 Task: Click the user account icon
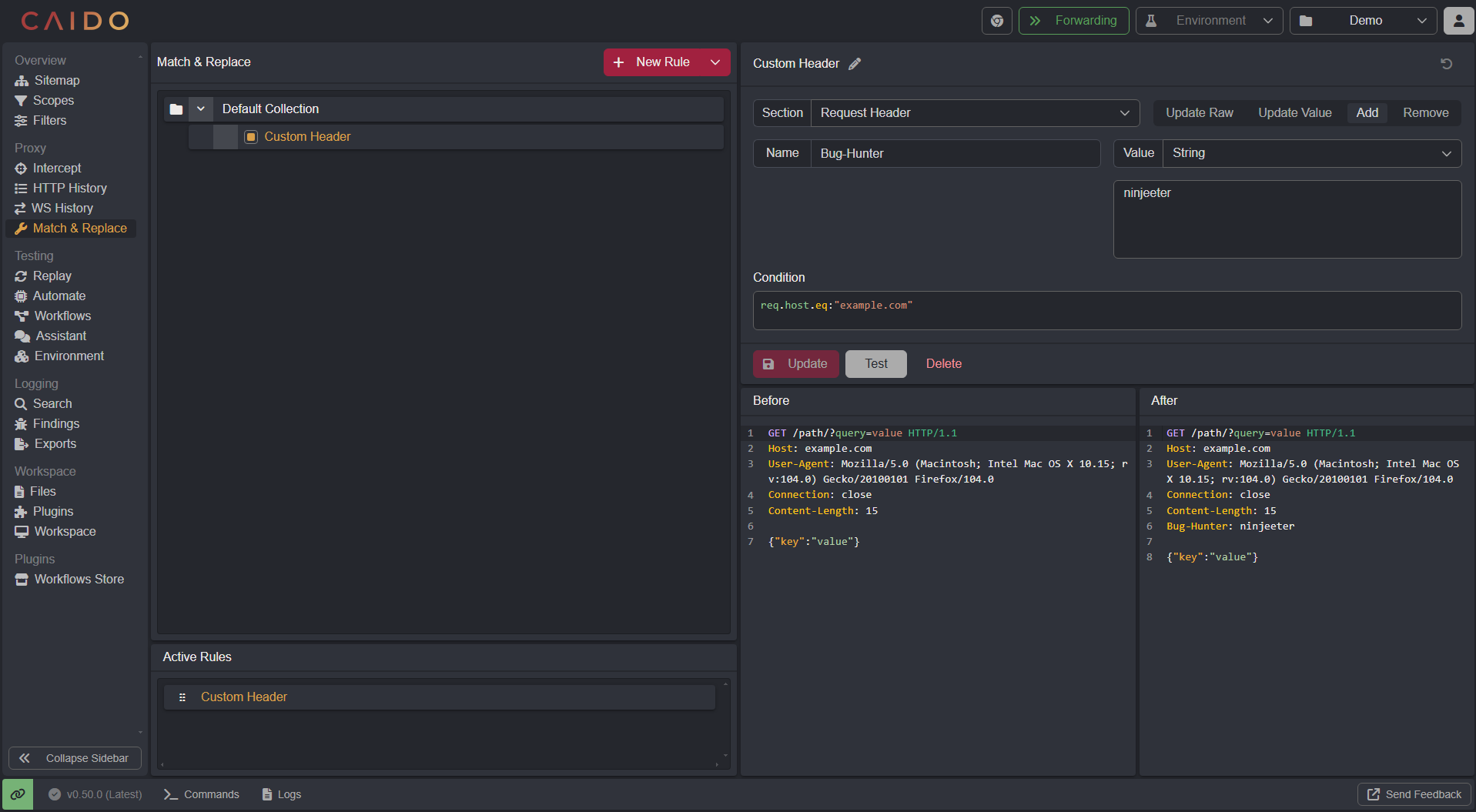point(1458,21)
